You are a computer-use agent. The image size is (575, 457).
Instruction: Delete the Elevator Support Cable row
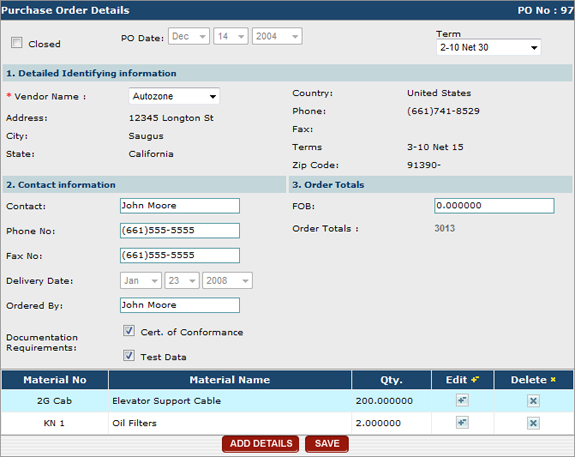(533, 401)
